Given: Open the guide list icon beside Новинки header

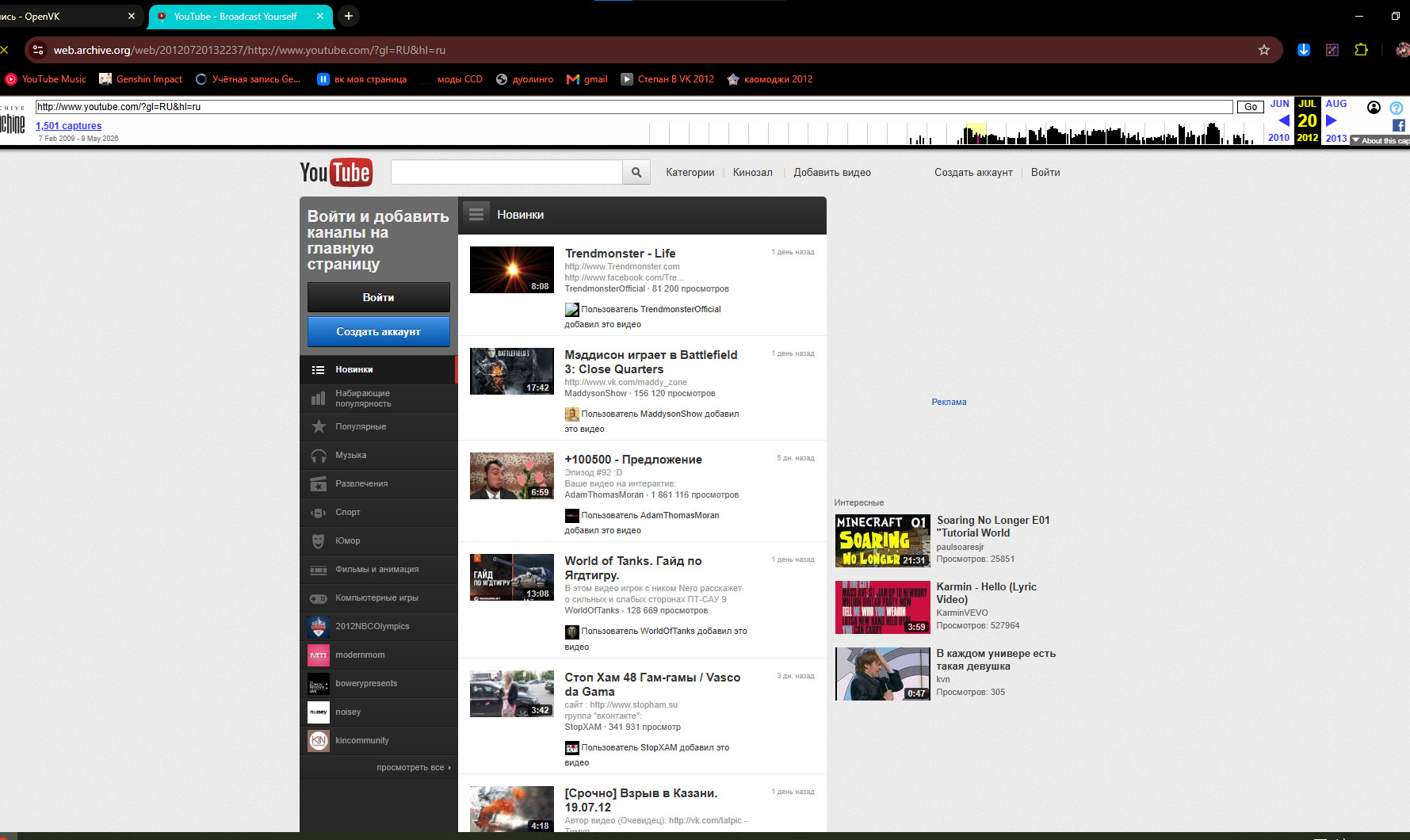Looking at the screenshot, I should pyautogui.click(x=476, y=215).
